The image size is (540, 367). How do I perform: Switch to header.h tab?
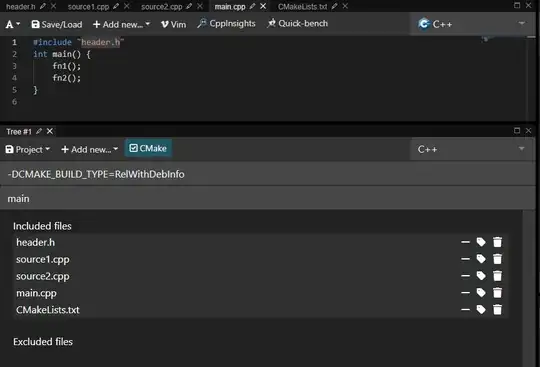21,7
